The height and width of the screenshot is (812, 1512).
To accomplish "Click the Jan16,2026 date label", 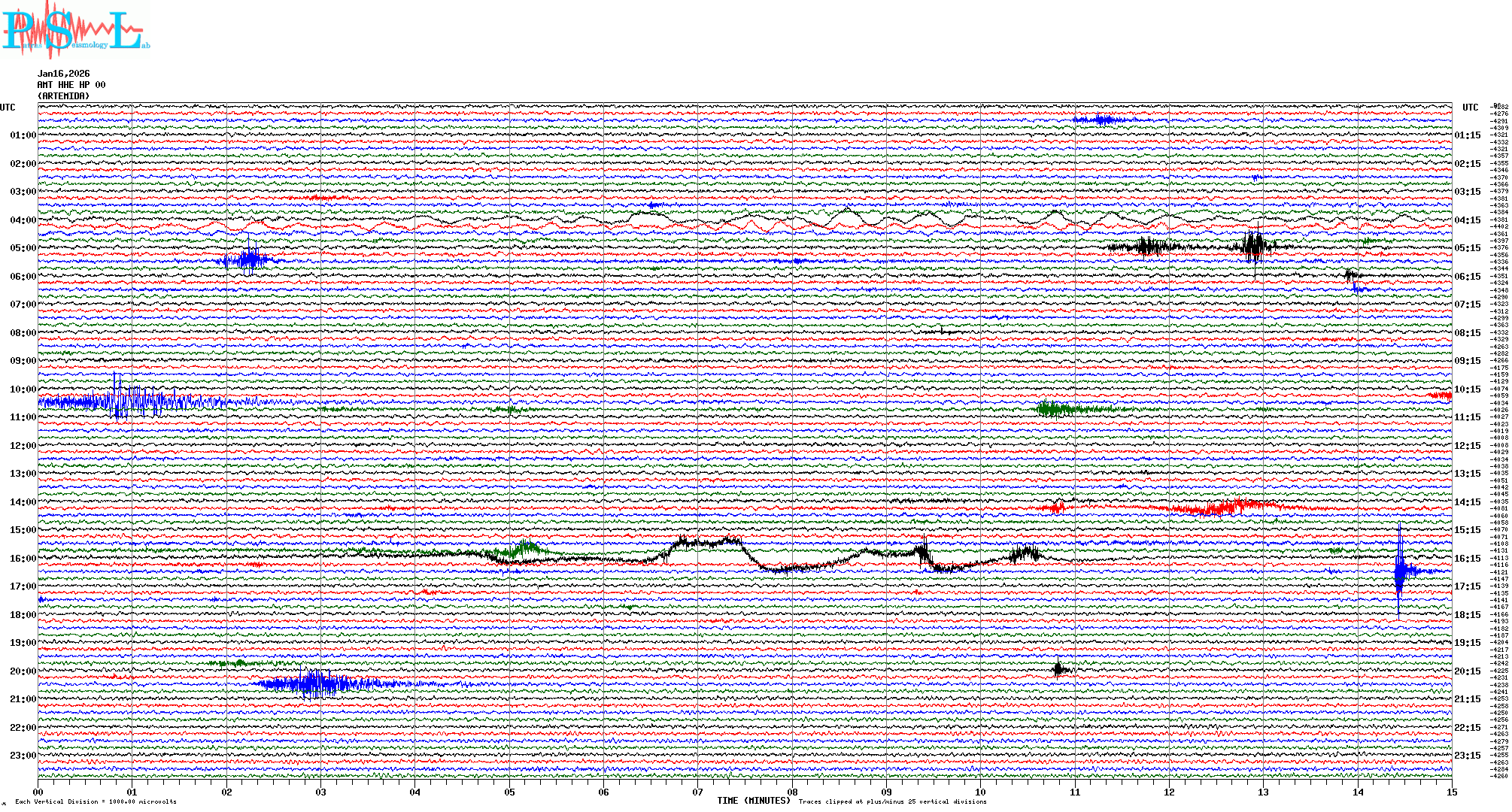I will [x=63, y=74].
